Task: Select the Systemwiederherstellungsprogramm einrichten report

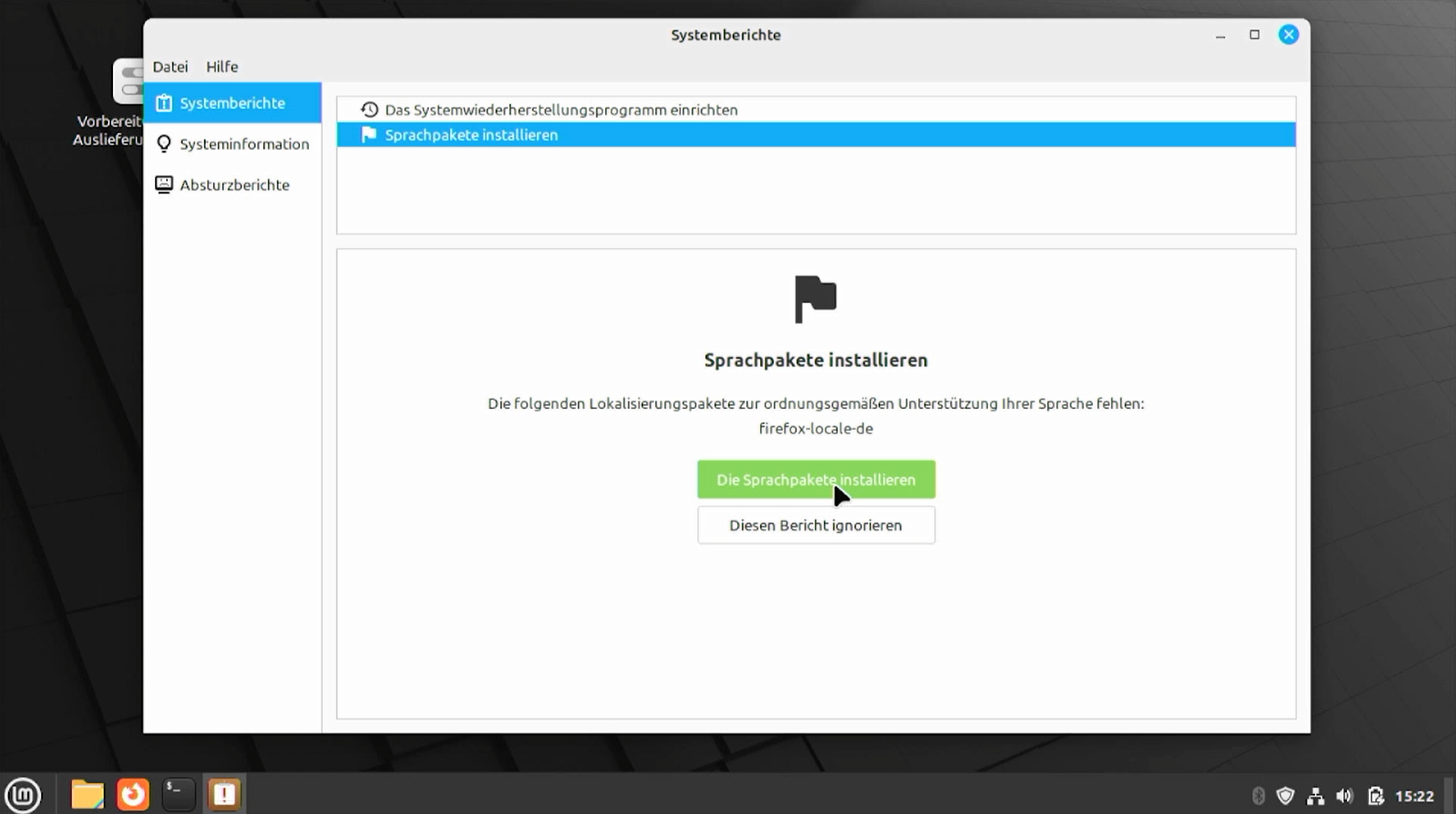Action: point(561,110)
